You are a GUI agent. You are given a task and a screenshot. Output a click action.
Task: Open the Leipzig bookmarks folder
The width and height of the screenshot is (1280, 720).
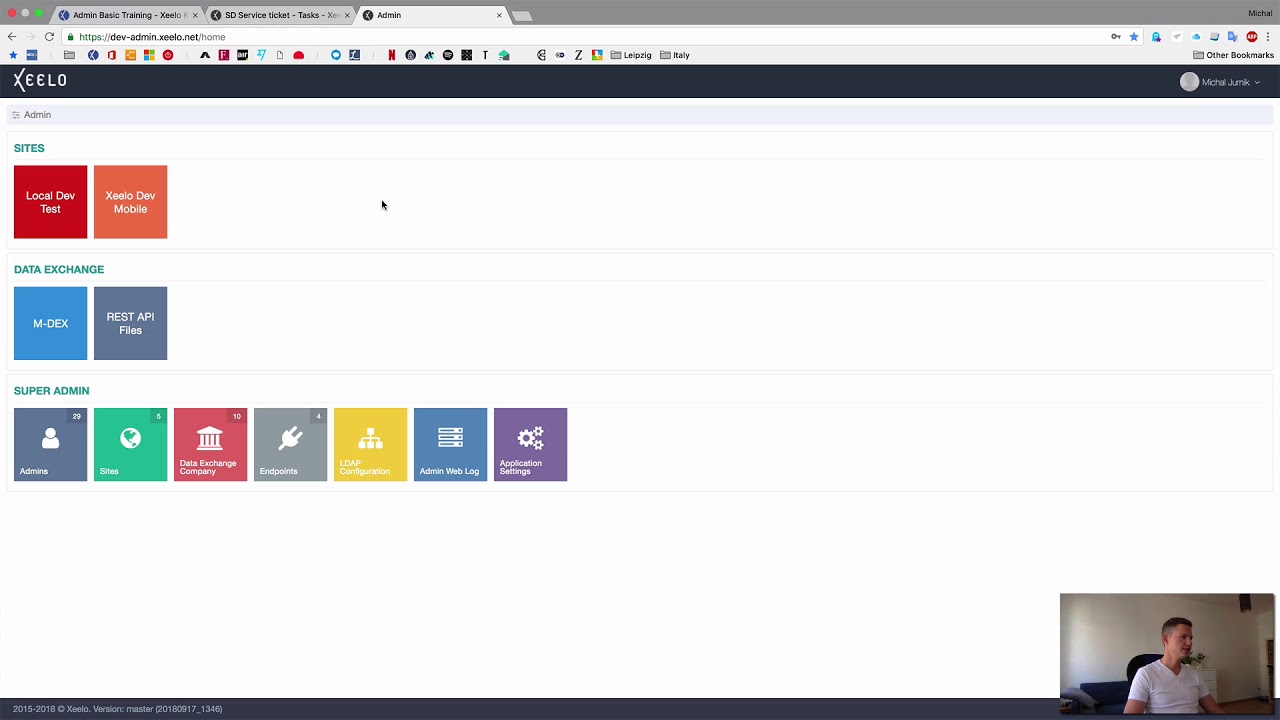(x=631, y=55)
